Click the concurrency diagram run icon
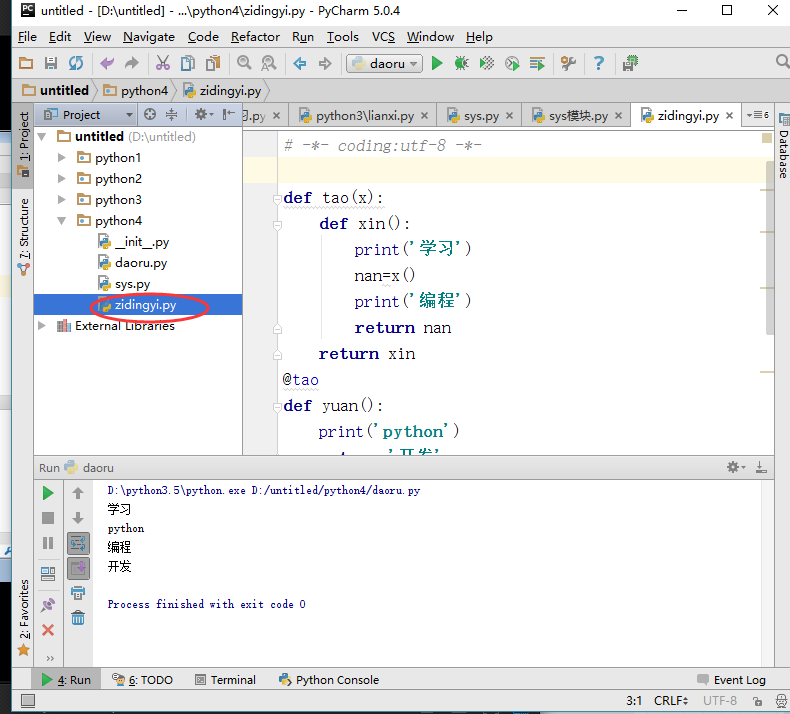Image resolution: width=790 pixels, height=714 pixels. pyautogui.click(x=537, y=63)
